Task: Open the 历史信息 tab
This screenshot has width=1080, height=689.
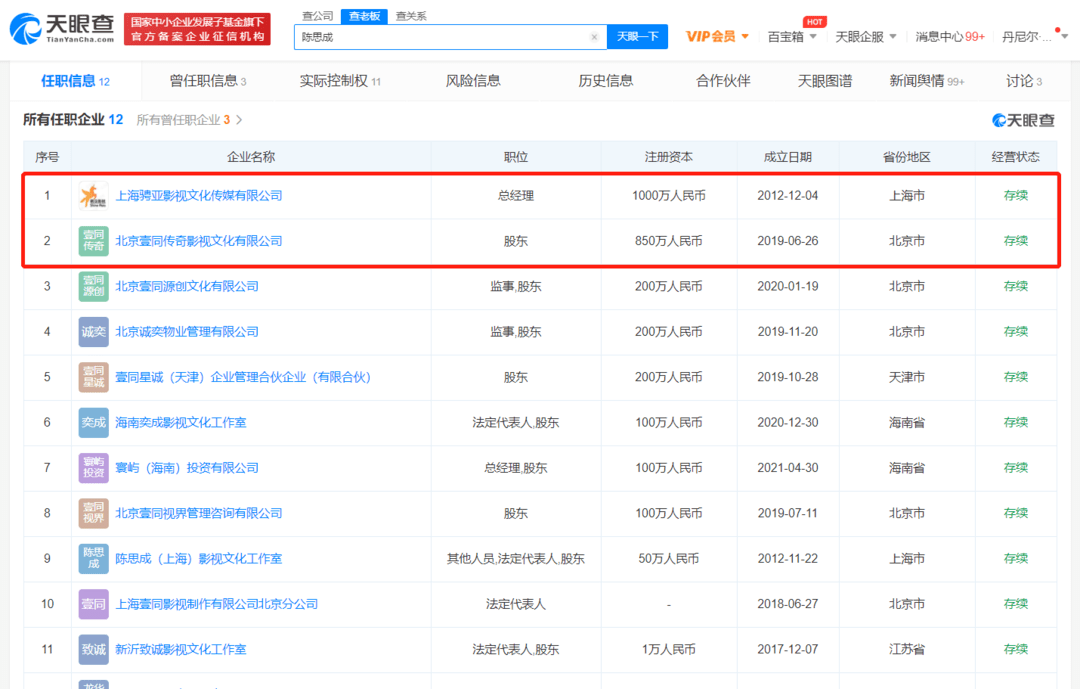Action: (x=605, y=81)
